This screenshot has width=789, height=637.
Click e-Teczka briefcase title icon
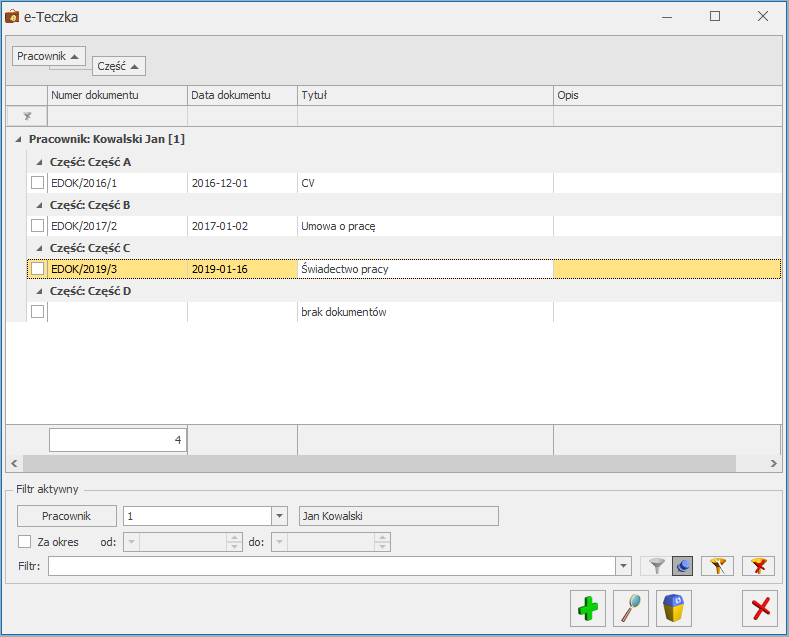tap(11, 17)
